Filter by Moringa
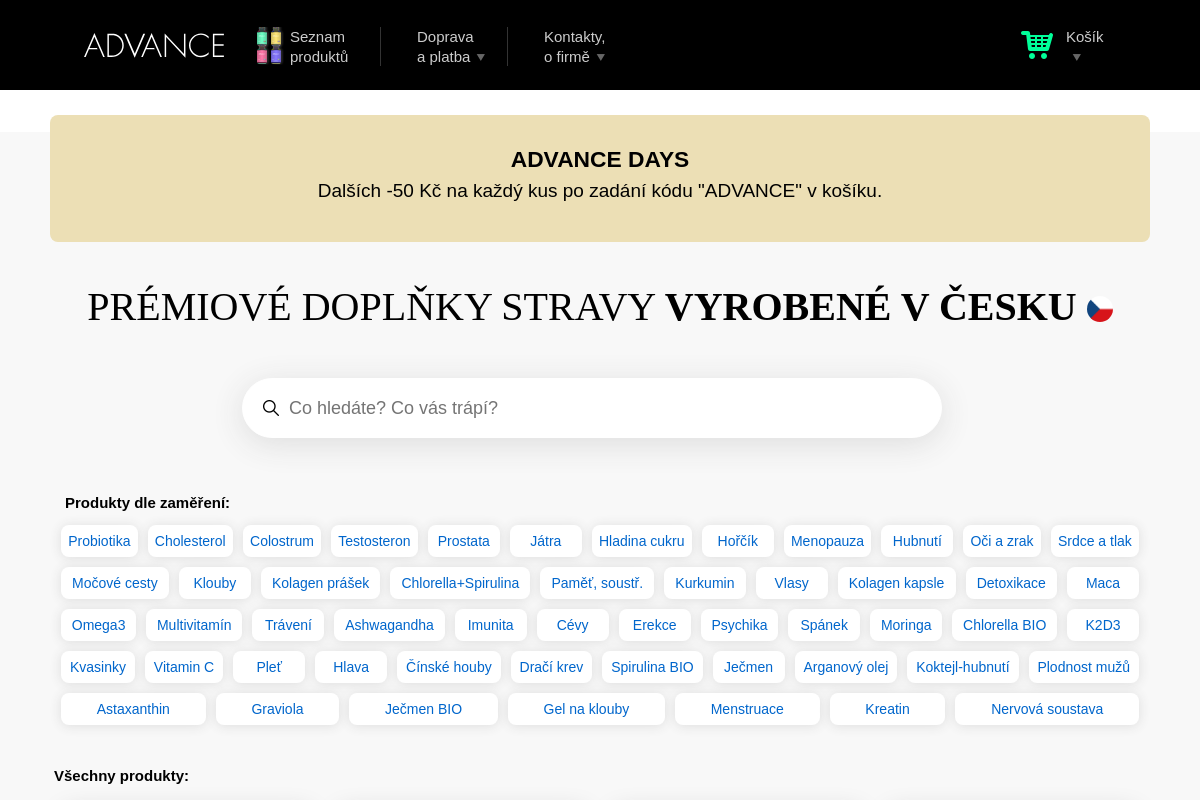This screenshot has height=800, width=1200. pyautogui.click(x=906, y=625)
